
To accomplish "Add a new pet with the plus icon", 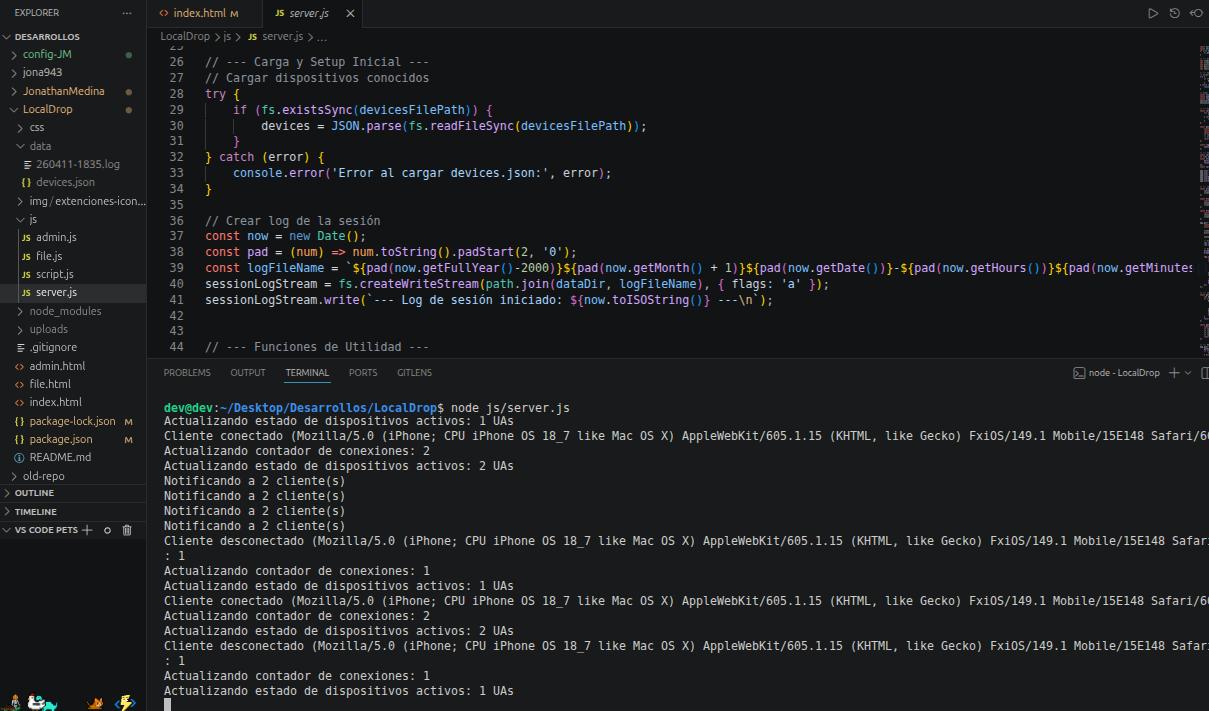I will click(x=88, y=530).
